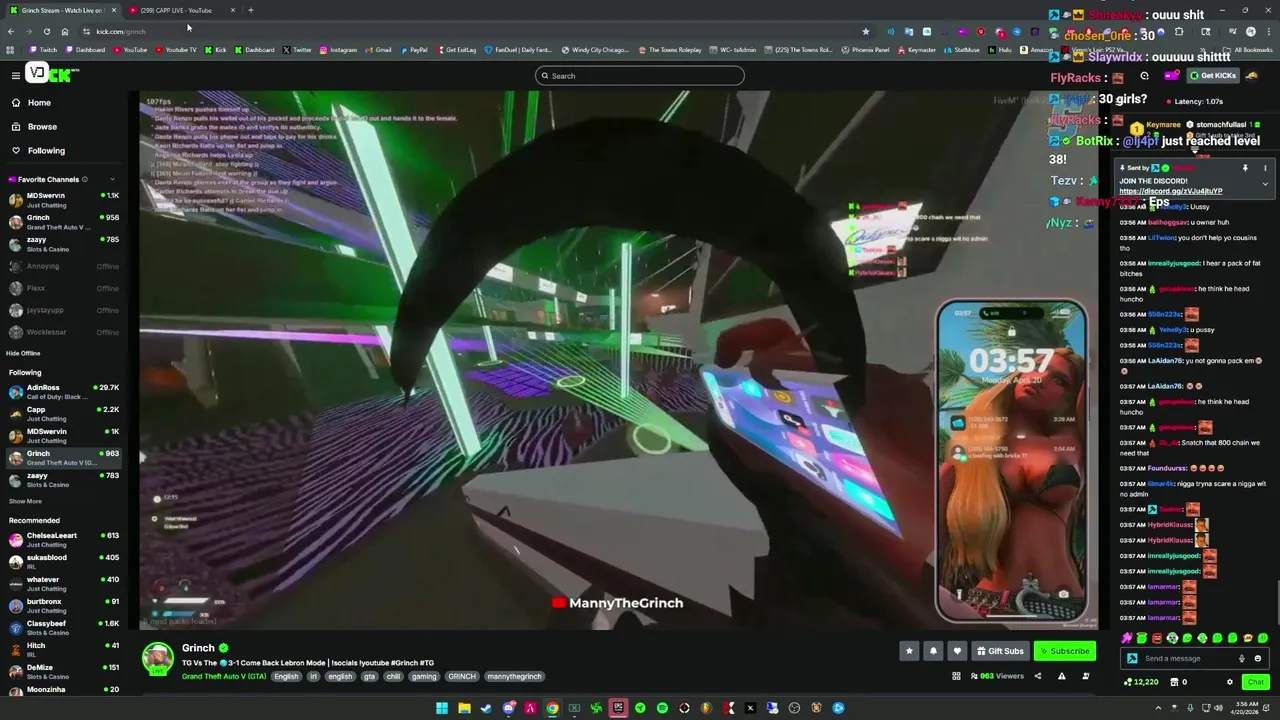The height and width of the screenshot is (720, 1280).
Task: Expand the list with Show More
Action: [x=26, y=501]
